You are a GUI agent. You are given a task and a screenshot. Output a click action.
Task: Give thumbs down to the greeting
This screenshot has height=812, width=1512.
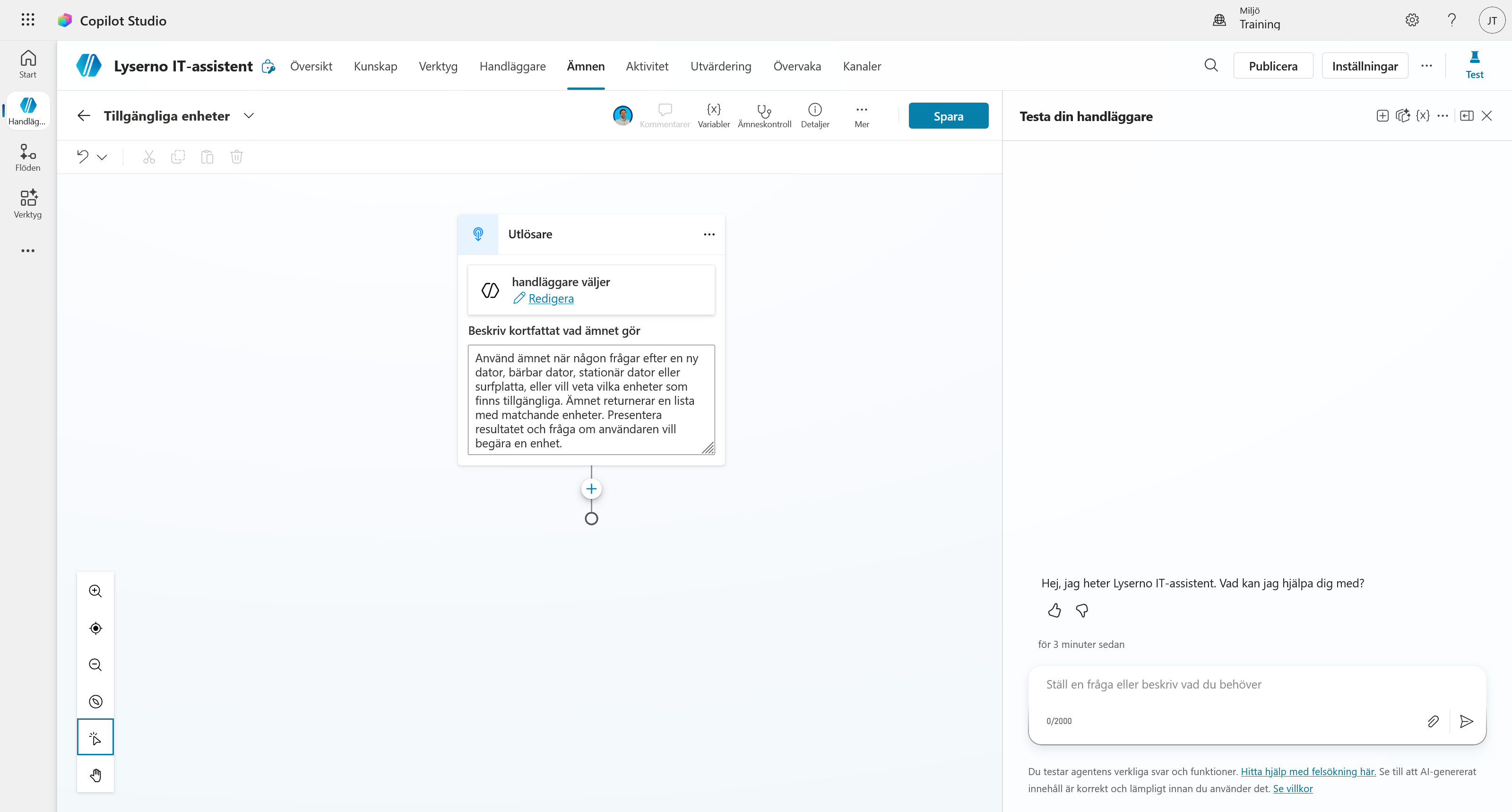[1082, 611]
